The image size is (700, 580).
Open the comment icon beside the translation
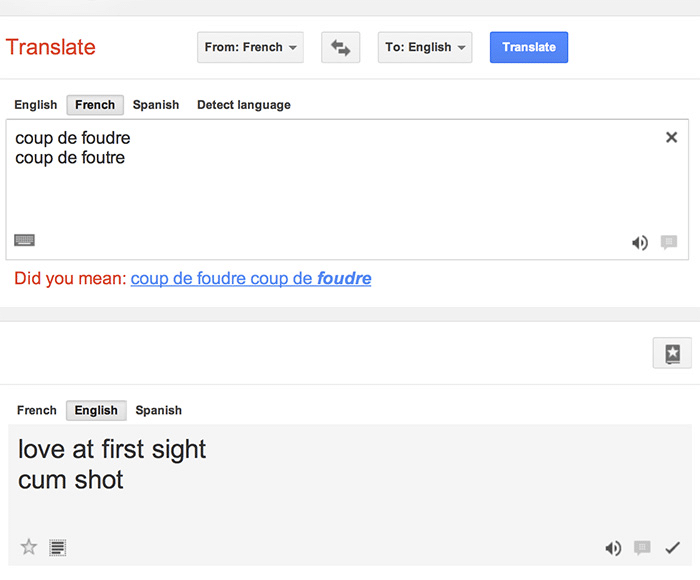point(642,548)
